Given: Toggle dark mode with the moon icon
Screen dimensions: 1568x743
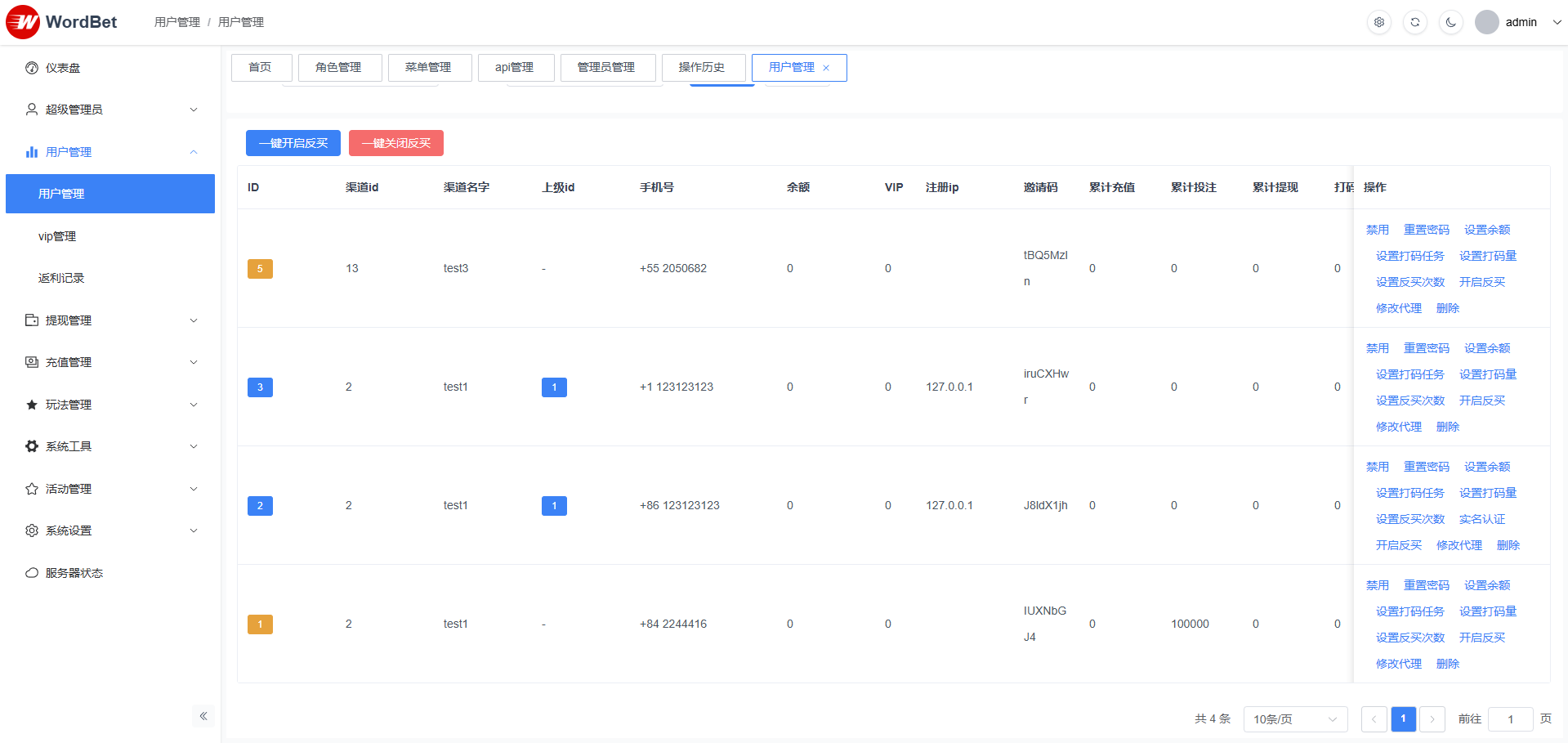Looking at the screenshot, I should tap(1451, 22).
